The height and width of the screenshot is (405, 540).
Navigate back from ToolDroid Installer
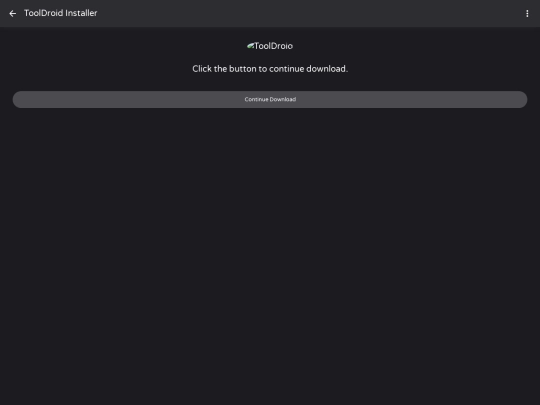(x=13, y=13)
